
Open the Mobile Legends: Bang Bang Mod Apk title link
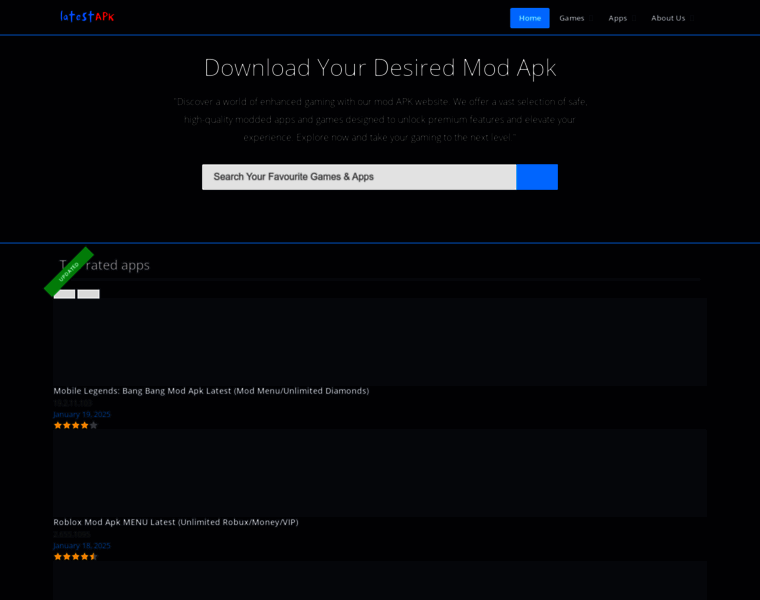(x=211, y=391)
